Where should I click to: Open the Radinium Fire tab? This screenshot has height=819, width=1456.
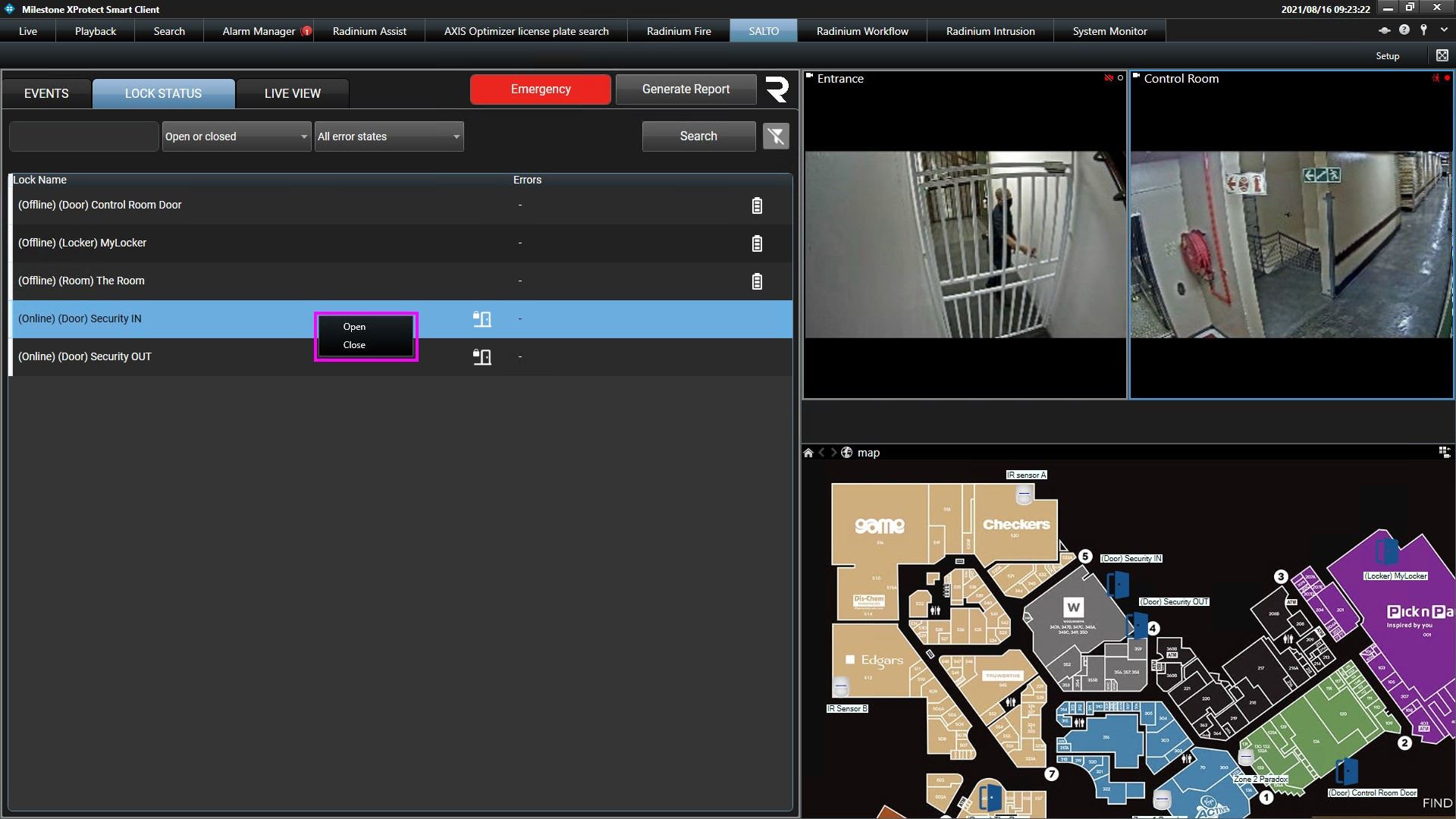pos(679,31)
